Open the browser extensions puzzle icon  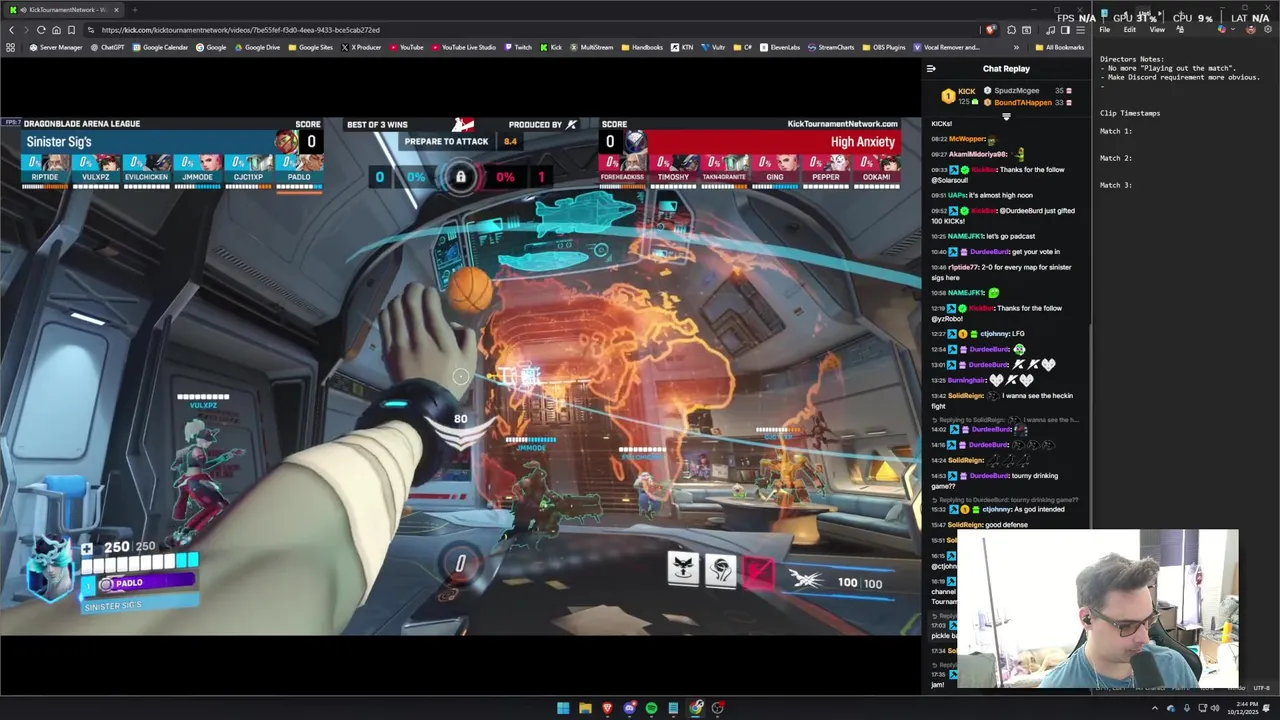pos(1011,30)
